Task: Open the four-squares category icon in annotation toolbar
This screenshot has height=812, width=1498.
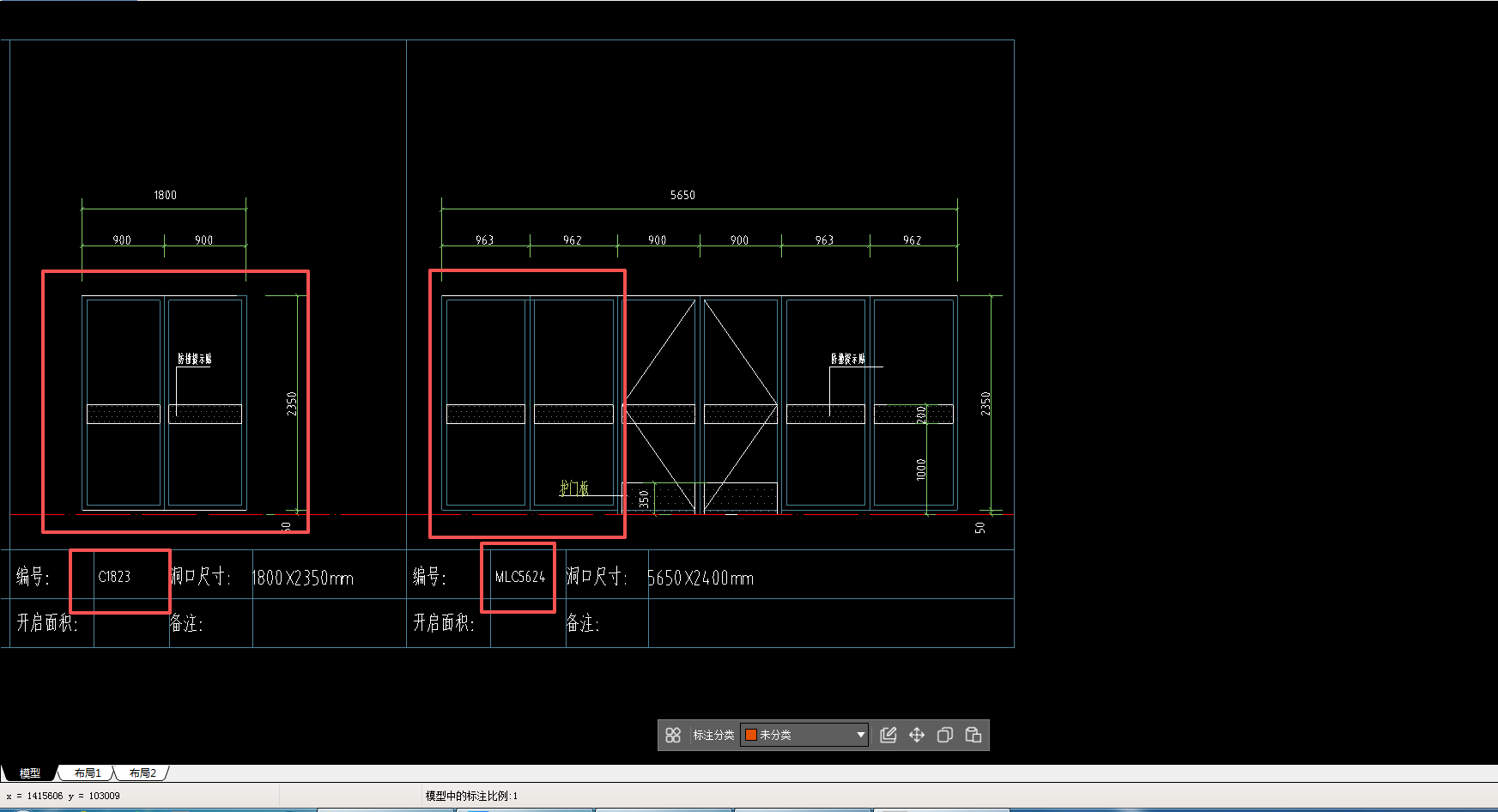Action: pyautogui.click(x=673, y=735)
